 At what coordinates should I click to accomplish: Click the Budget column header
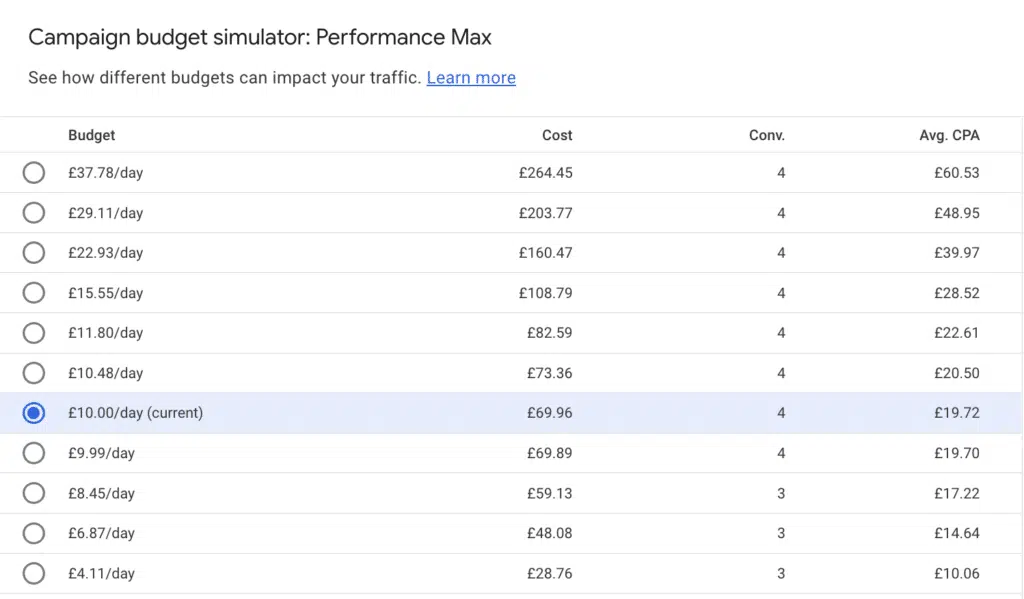(91, 135)
